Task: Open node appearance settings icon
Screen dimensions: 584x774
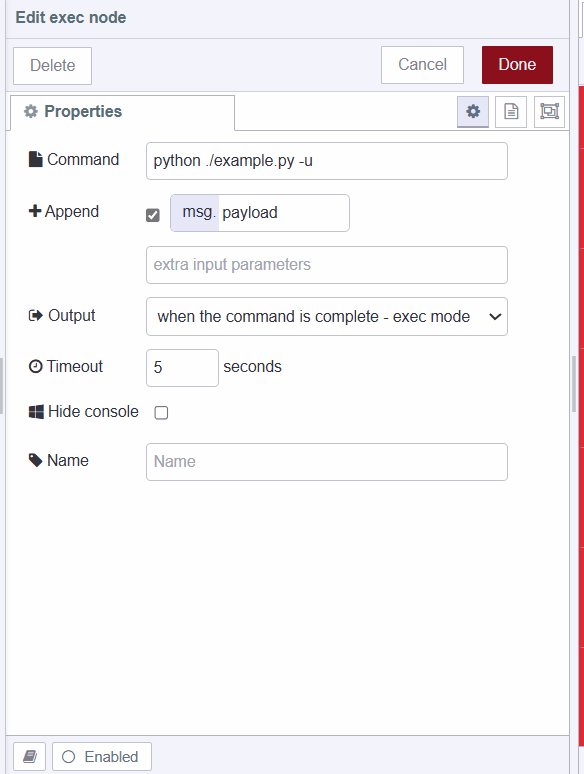Action: (549, 112)
